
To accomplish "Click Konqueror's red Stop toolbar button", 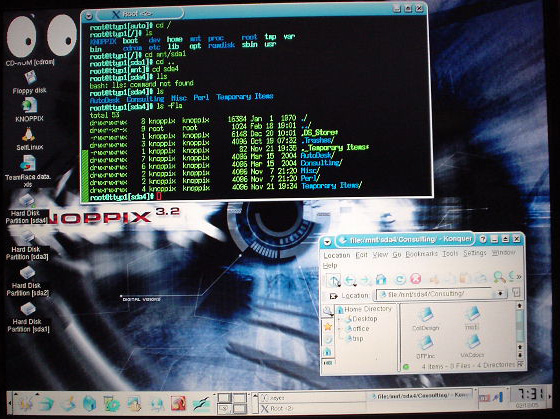I will 415,278.
